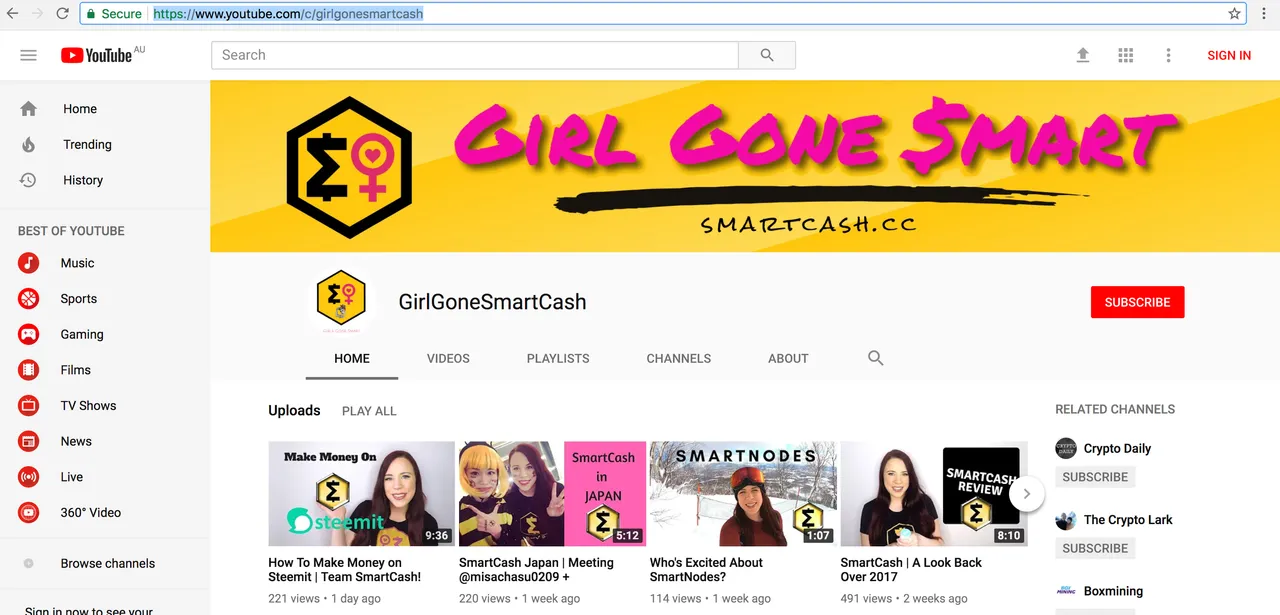This screenshot has height=615, width=1280.
Task: Open 'How To Make Money on Steemit' title
Action: pyautogui.click(x=345, y=570)
